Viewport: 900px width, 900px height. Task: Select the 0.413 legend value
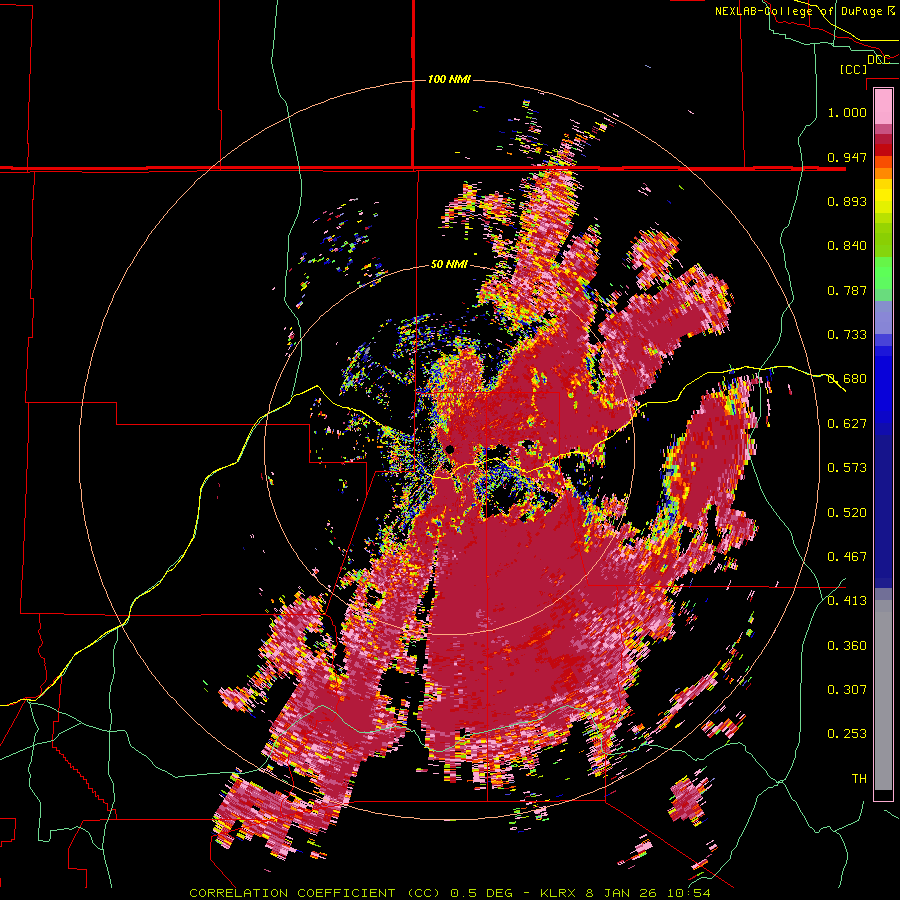(x=847, y=601)
